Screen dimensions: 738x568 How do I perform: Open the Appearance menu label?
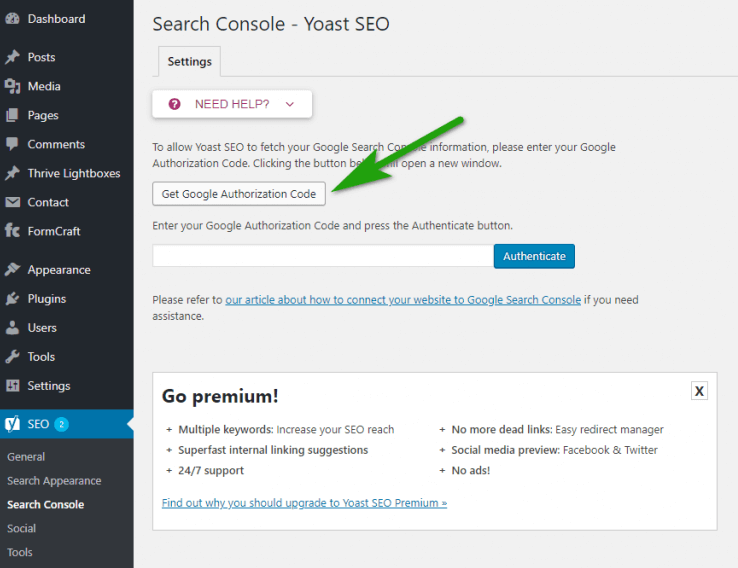click(x=59, y=270)
